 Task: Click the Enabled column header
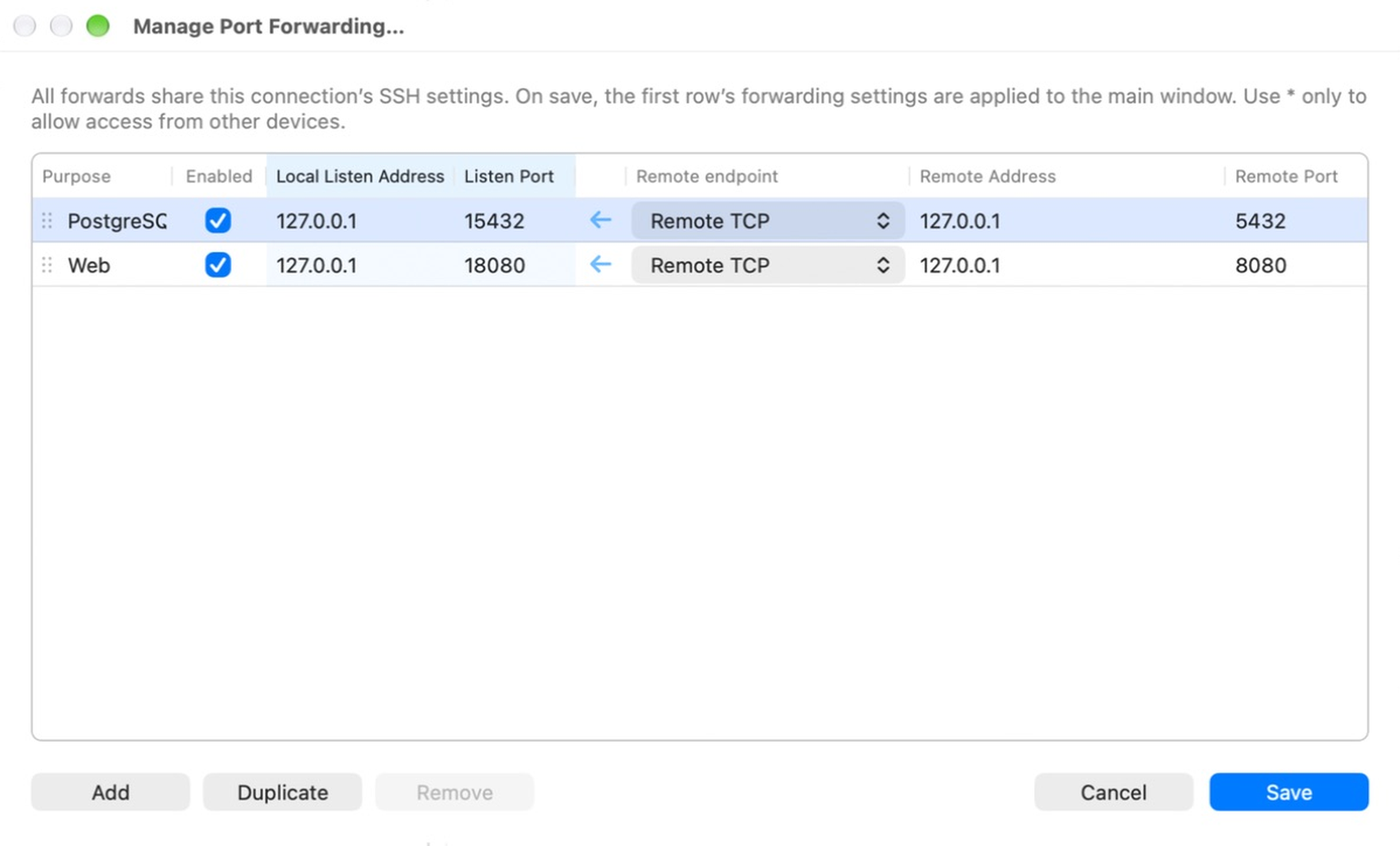click(x=219, y=176)
